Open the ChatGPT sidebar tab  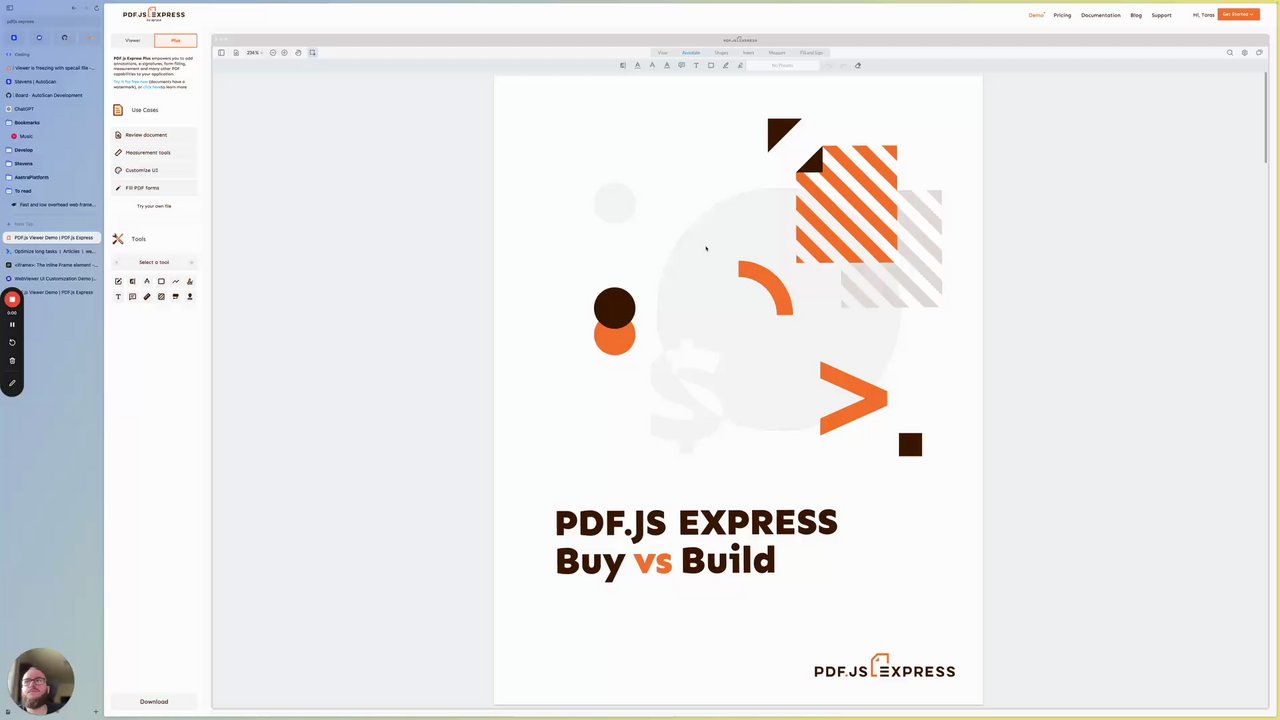24,109
